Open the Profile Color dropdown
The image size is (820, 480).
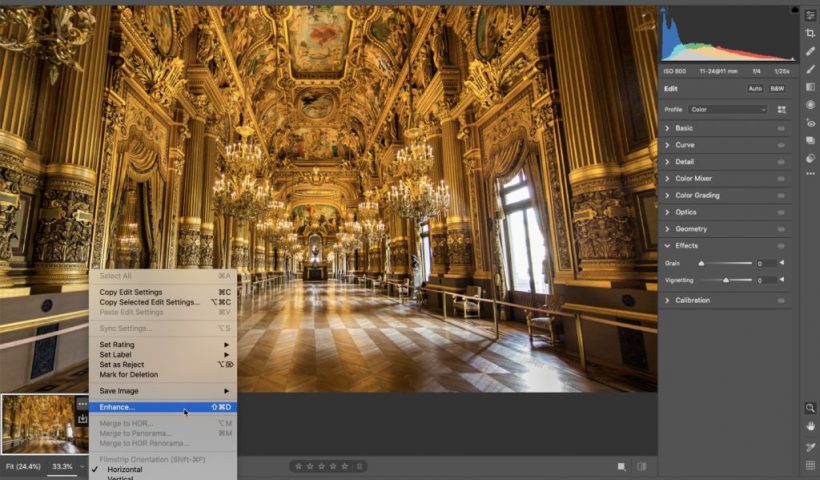click(728, 109)
